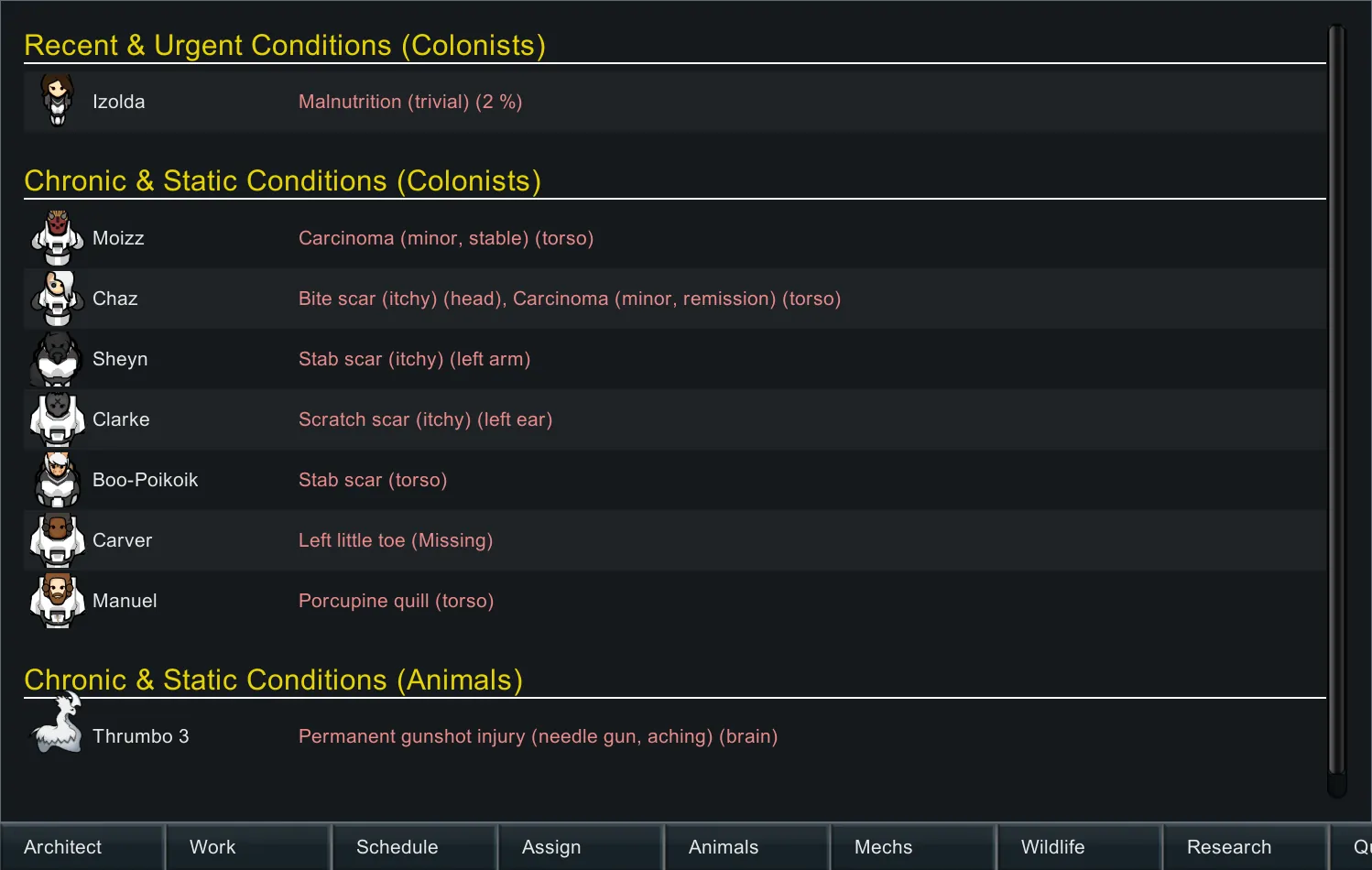Select Manuel's portrait icon
The height and width of the screenshot is (870, 1372).
coord(58,601)
